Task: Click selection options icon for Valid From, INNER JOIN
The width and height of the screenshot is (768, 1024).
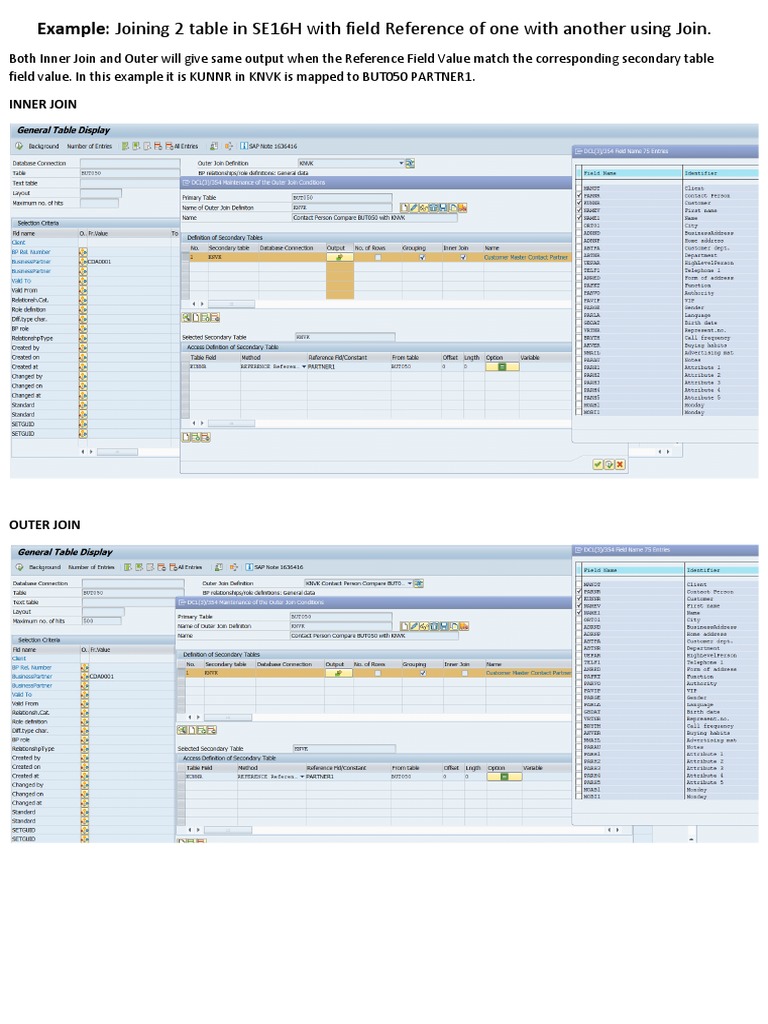Action: point(83,291)
